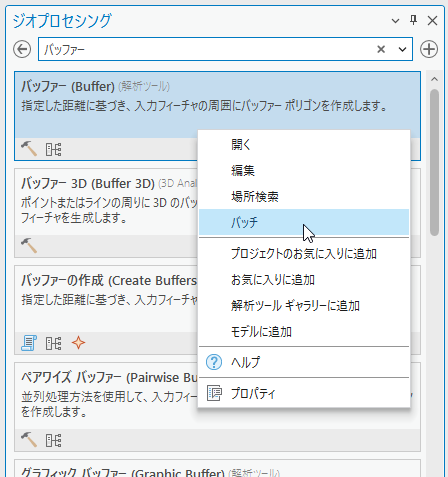This screenshot has height=477, width=448.
Task: Click the hammer icon under Buffer 3D result
Action: [29, 246]
